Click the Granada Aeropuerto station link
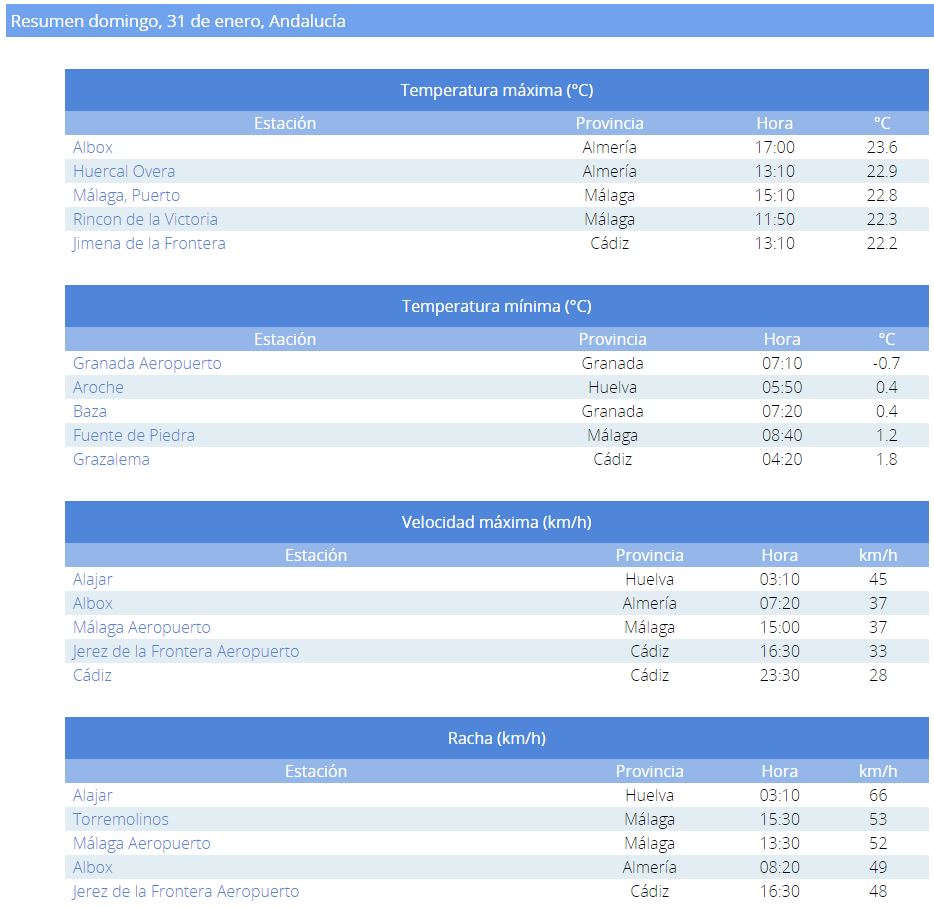This screenshot has width=934, height=907. (x=147, y=363)
